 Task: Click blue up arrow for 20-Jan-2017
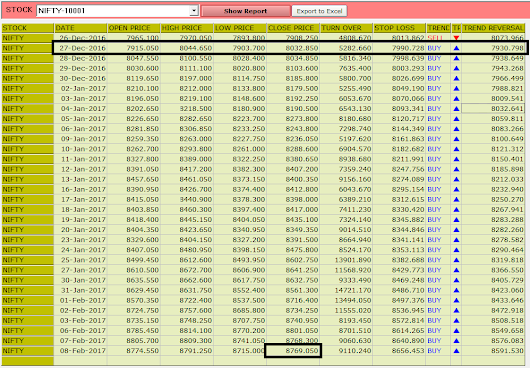[456, 230]
